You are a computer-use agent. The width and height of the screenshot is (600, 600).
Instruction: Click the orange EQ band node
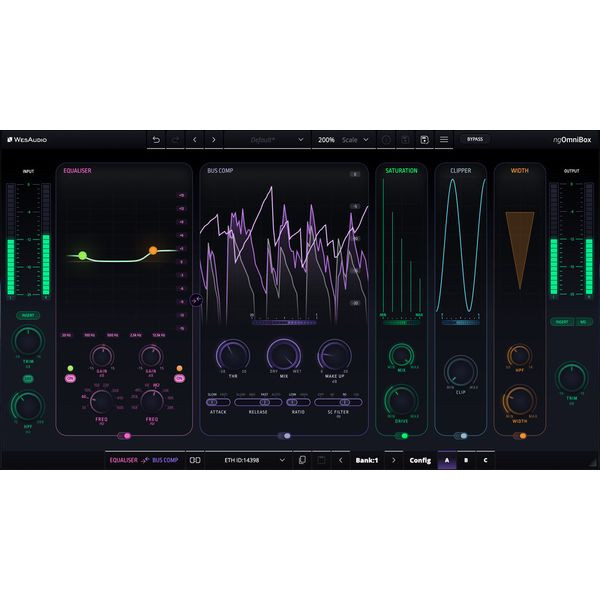[x=153, y=251]
